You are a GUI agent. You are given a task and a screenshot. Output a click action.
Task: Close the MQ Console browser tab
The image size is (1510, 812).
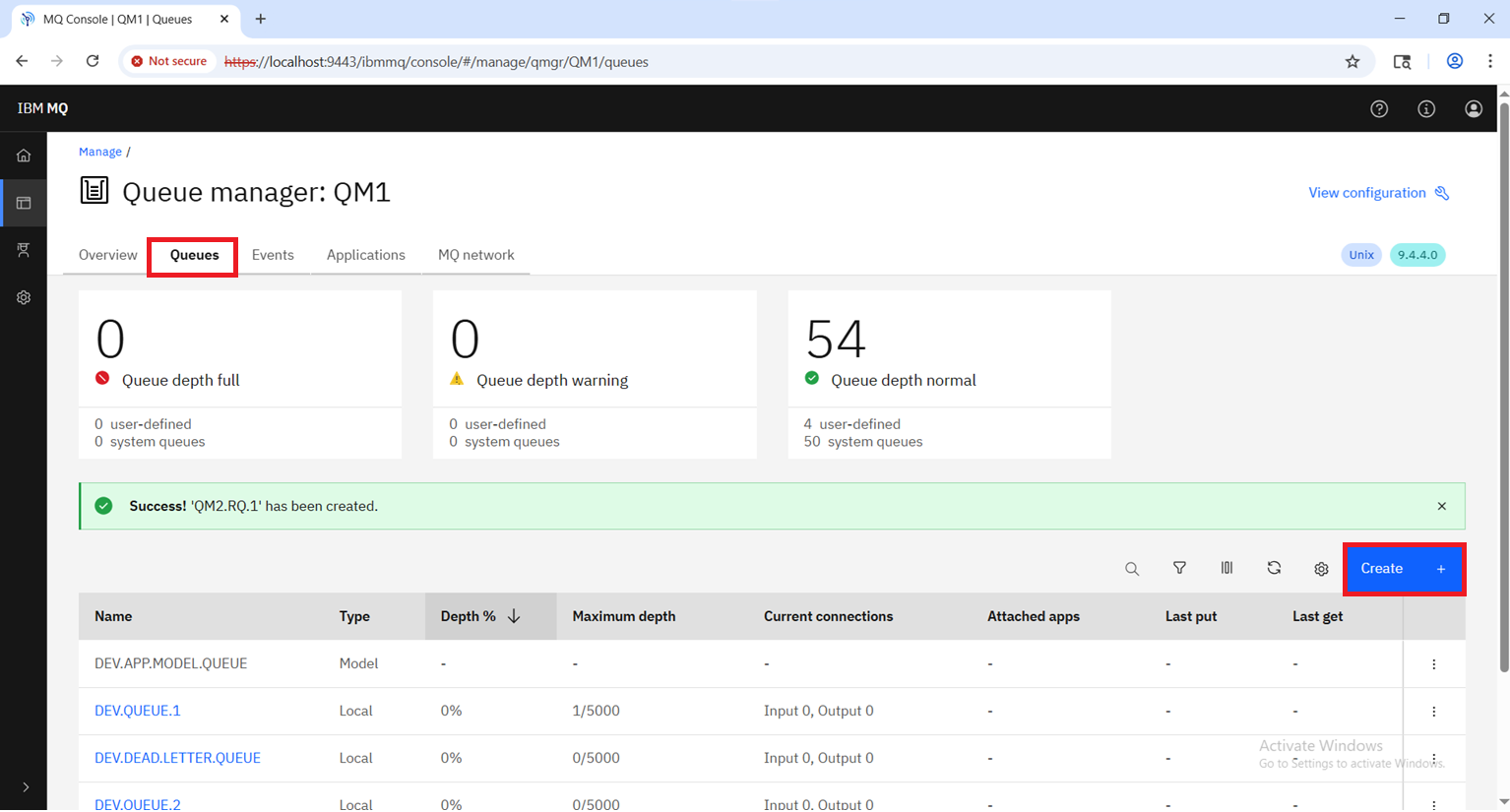(224, 19)
